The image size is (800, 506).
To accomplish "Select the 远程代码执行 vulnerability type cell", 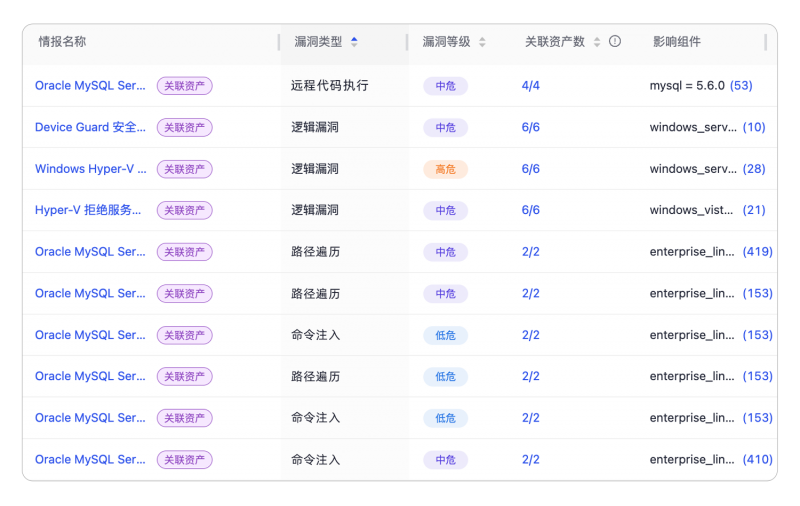I will click(330, 86).
